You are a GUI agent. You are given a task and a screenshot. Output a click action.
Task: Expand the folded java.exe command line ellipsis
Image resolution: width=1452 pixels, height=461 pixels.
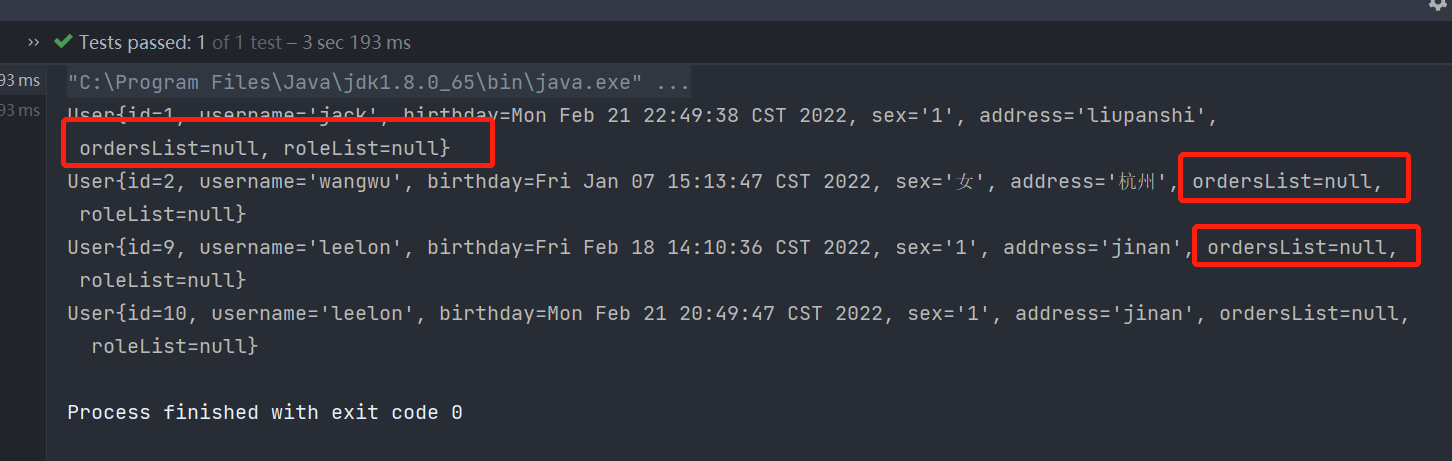coord(671,82)
